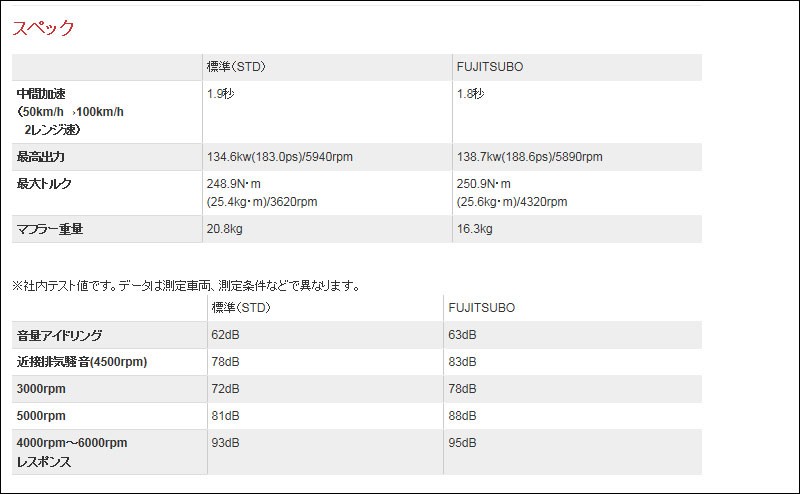The image size is (800, 494).
Task: Select the 20.8kg muffler weight cell
Action: click(226, 229)
